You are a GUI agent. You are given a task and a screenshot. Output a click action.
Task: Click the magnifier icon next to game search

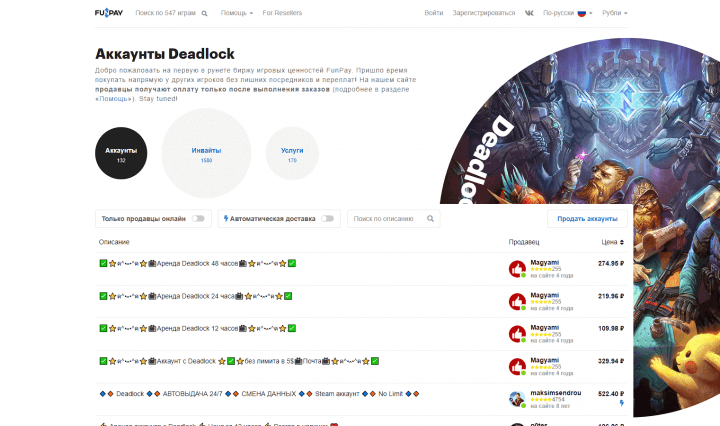point(204,13)
